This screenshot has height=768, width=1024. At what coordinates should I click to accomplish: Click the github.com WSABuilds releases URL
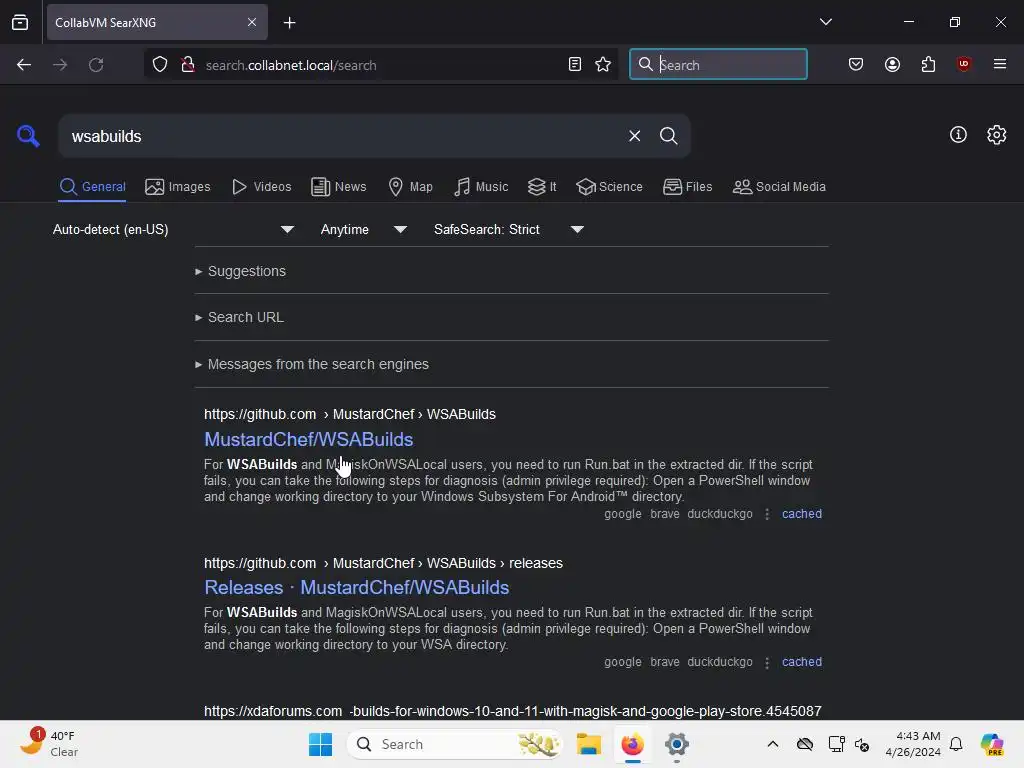point(383,563)
